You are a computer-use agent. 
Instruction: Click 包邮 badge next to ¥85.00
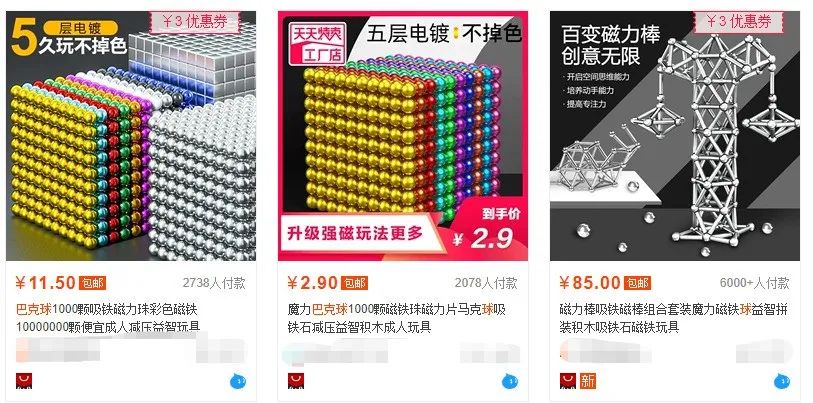(637, 283)
